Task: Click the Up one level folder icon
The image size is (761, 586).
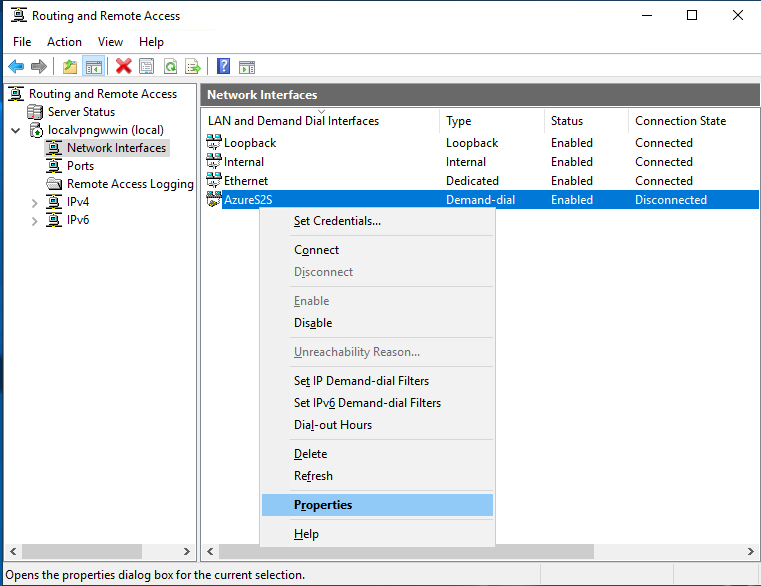Action: point(70,67)
